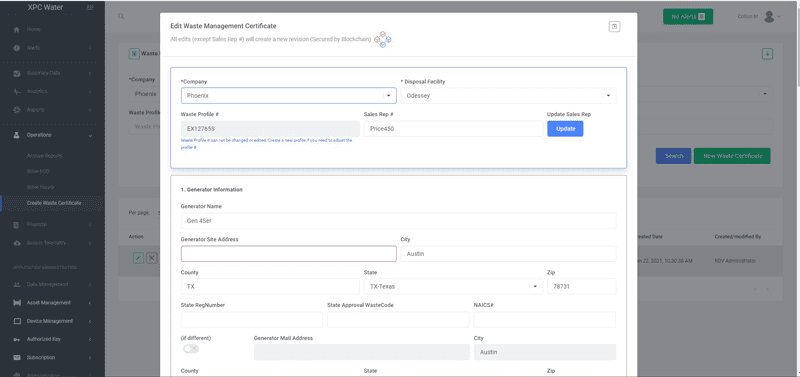This screenshot has height=377, width=800.
Task: Expand the Device Management submenu
Action: (90, 321)
